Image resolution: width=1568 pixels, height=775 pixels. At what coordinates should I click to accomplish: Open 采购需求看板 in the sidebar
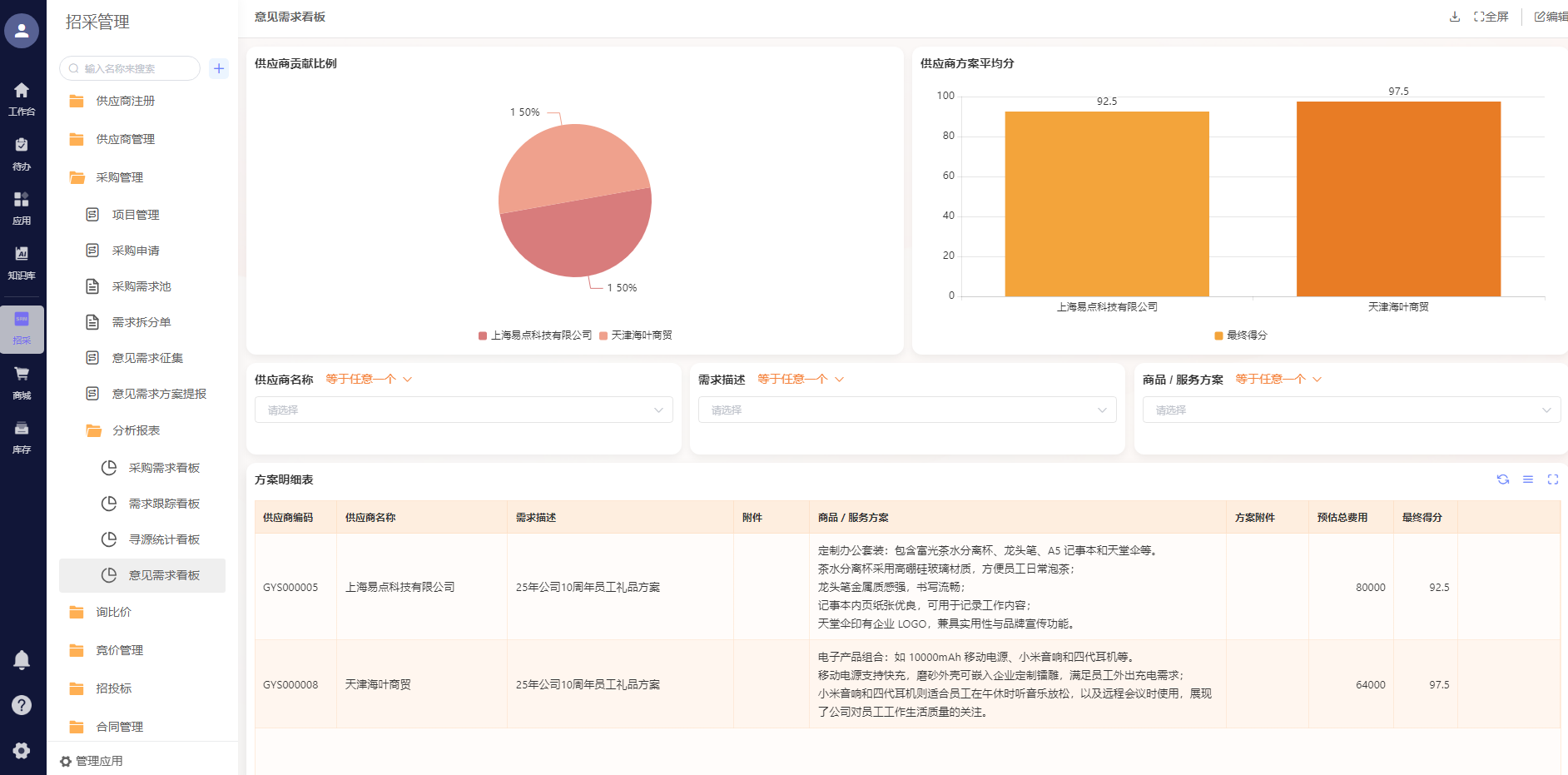[164, 468]
